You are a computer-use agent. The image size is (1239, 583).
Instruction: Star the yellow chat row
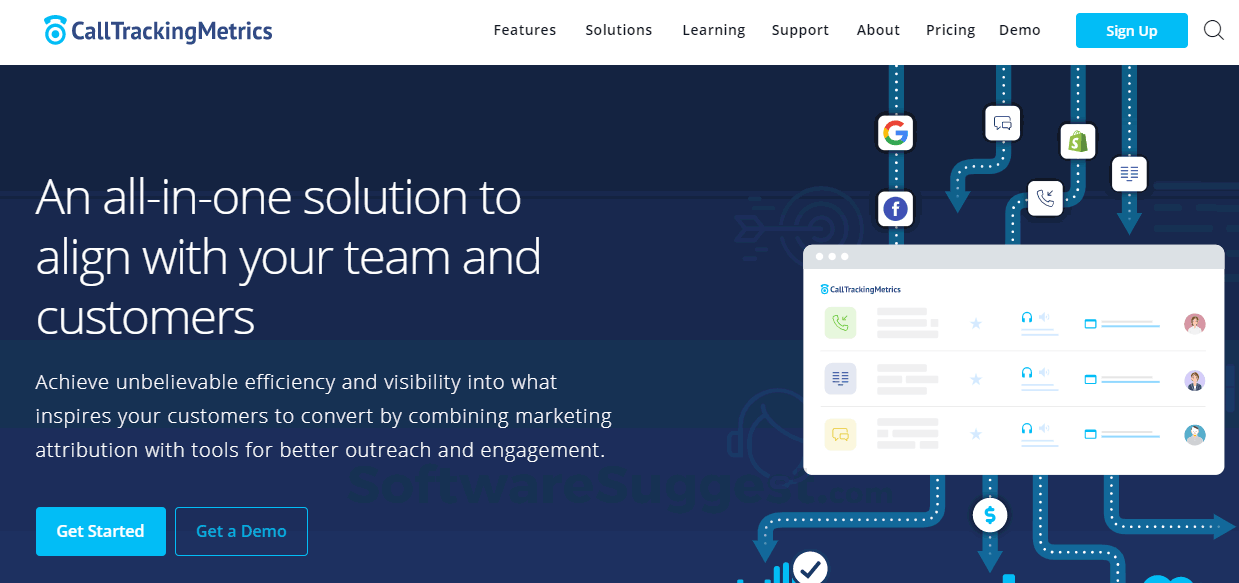tap(976, 434)
